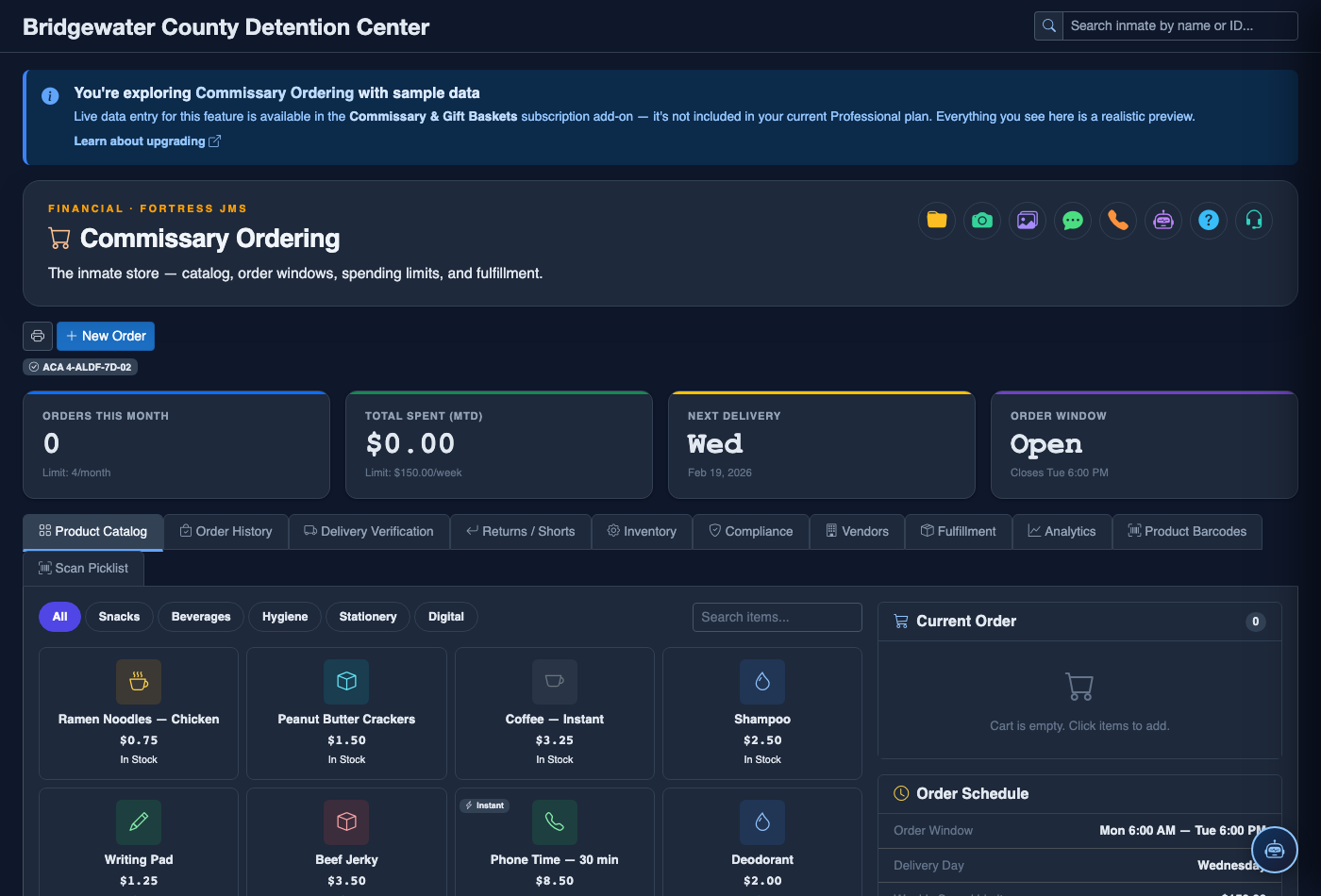1321x896 pixels.
Task: Click the printer icon button
Action: (38, 336)
